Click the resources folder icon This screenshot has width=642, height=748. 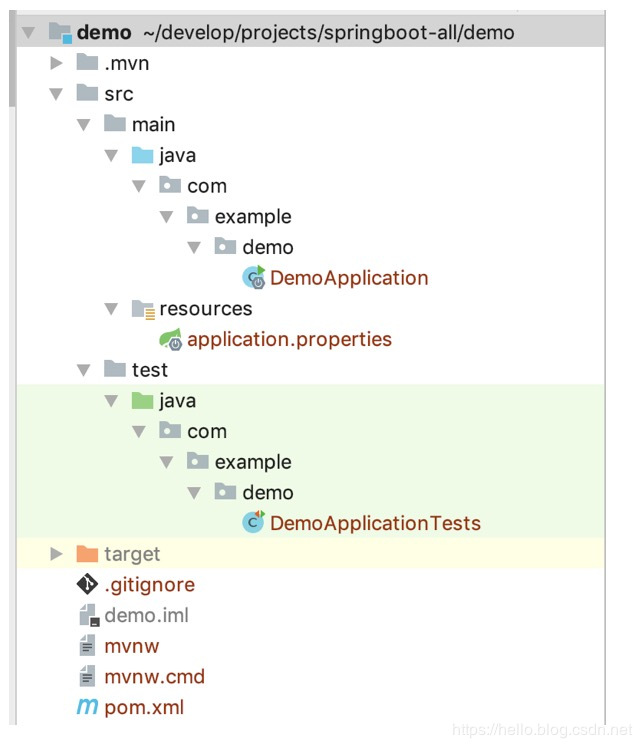[143, 309]
